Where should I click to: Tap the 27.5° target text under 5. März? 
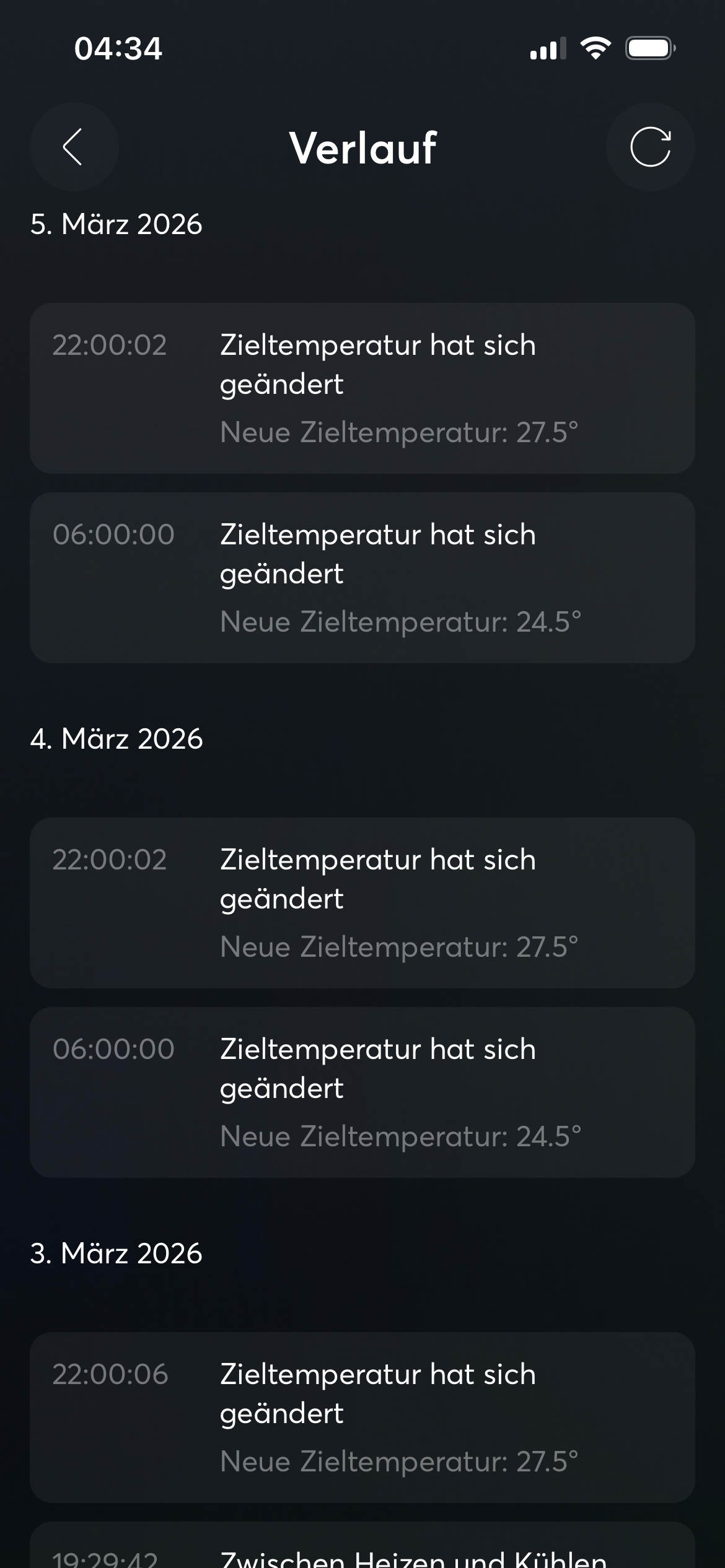(399, 432)
